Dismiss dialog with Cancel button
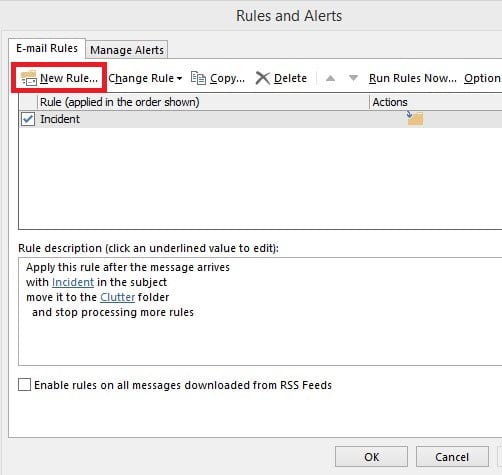This screenshot has height=475, width=502. pyautogui.click(x=452, y=457)
